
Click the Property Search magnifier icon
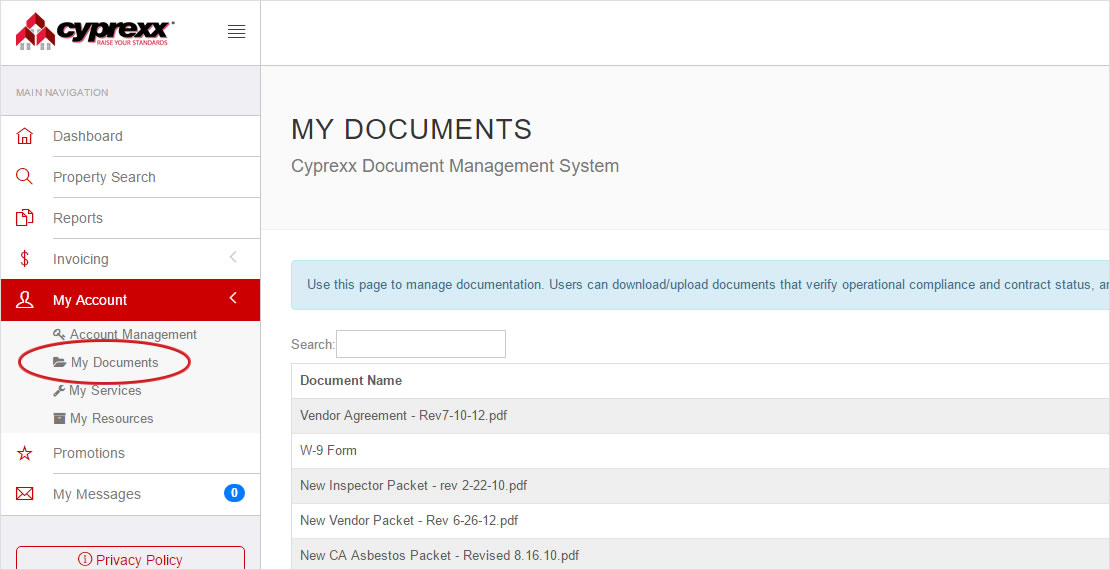[25, 177]
